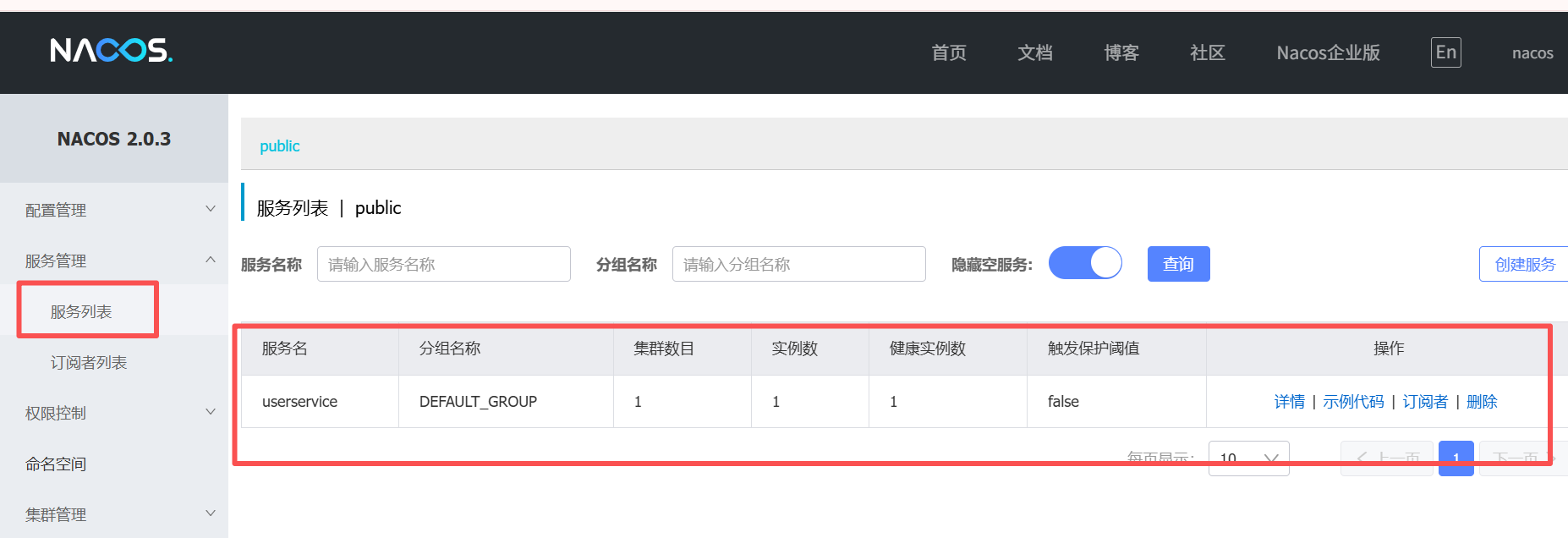Screen dimensions: 1568x538
Task: Open the page size dropdown showing 10
Action: click(1249, 458)
